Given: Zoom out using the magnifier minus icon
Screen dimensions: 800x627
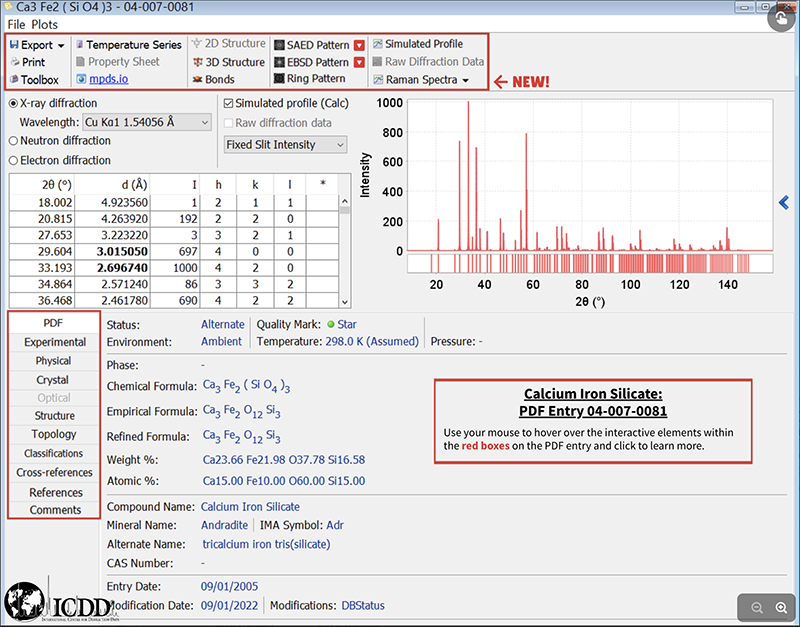Looking at the screenshot, I should click(x=757, y=608).
